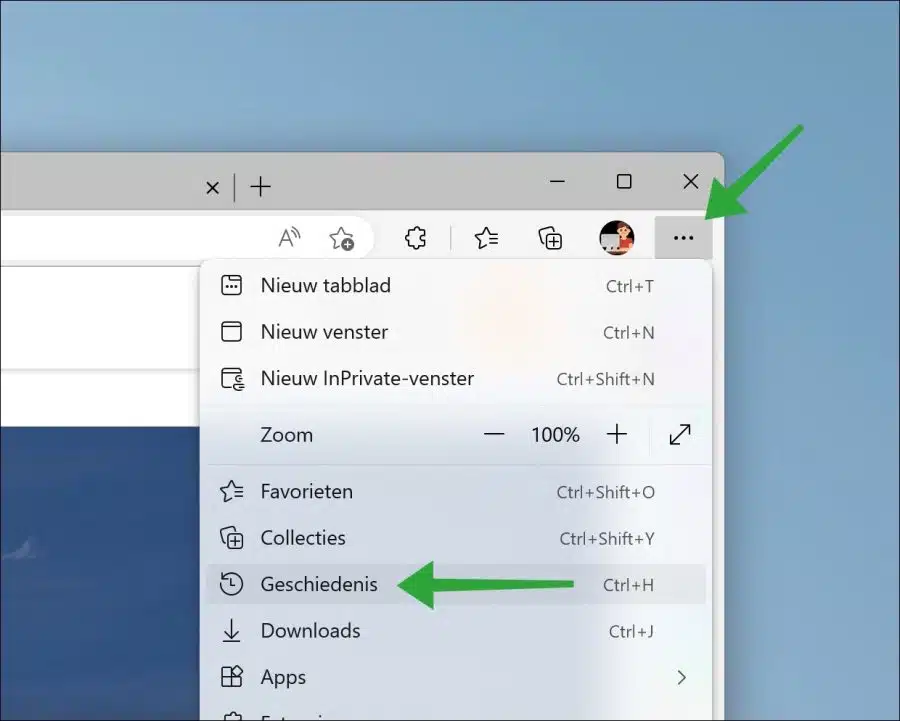
Task: Close the Edge browser window
Action: (x=690, y=181)
